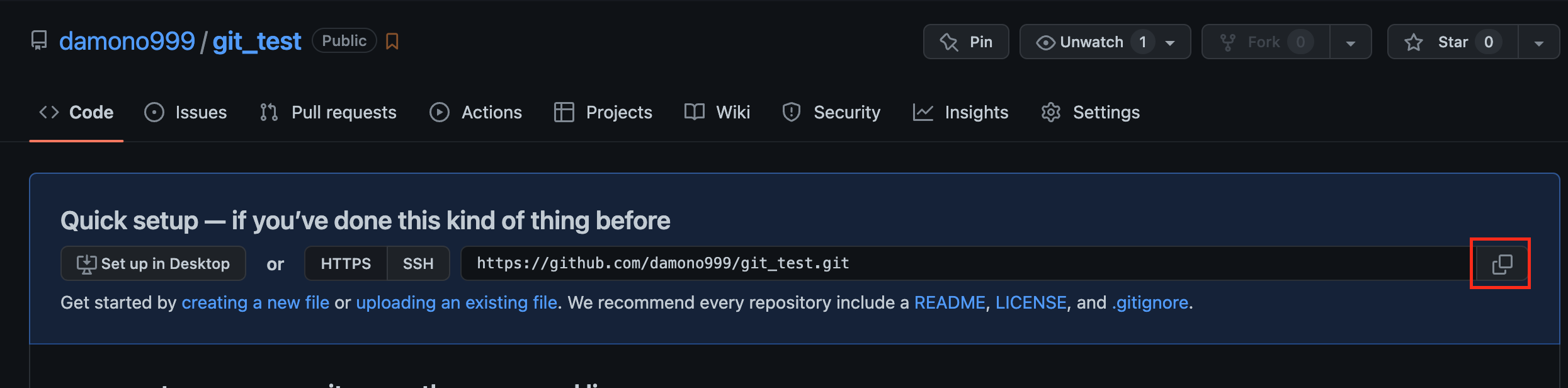Follow the 'creating a new file' link
Screen dimensions: 1568x388
coord(255,303)
